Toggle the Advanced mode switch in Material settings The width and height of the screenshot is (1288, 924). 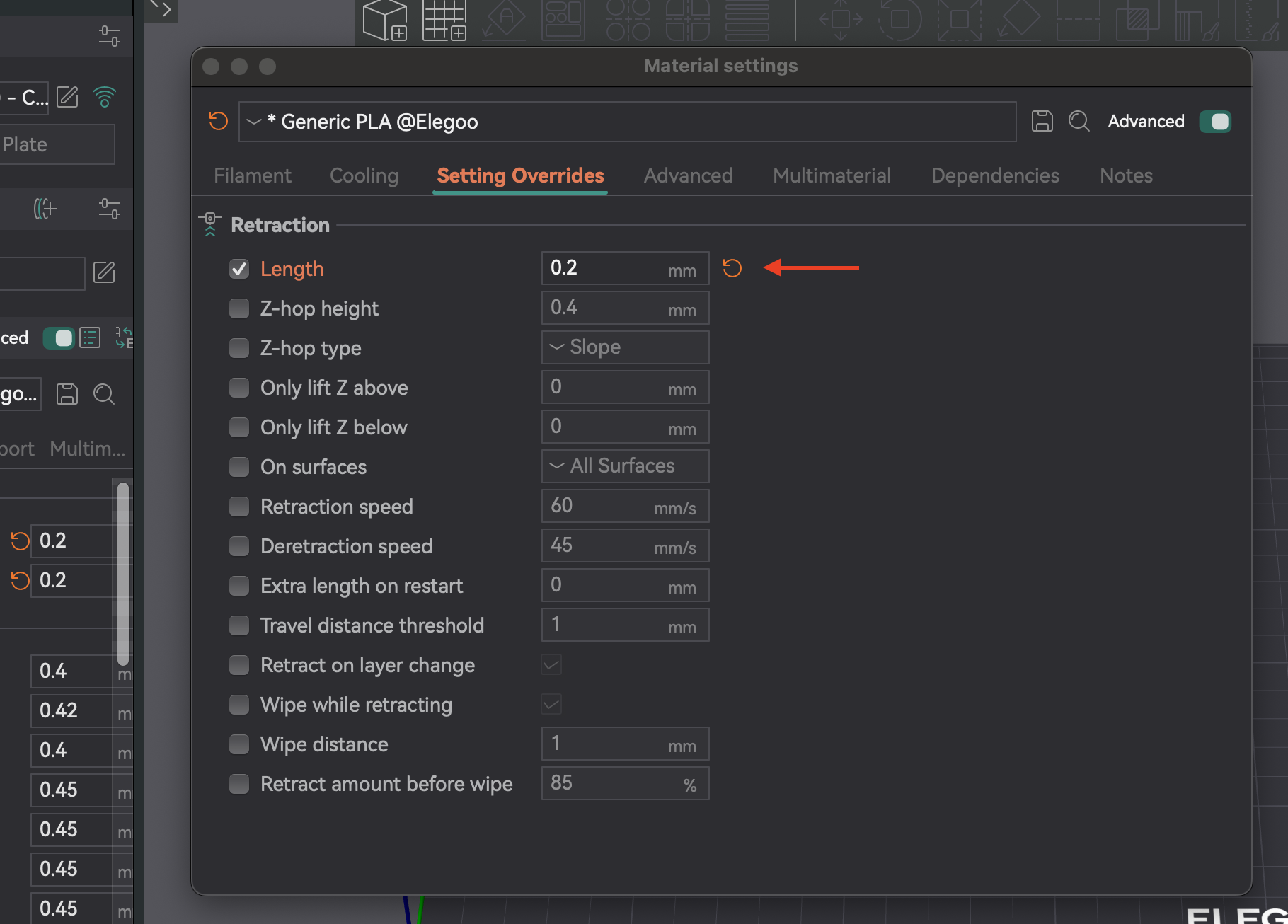point(1215,122)
